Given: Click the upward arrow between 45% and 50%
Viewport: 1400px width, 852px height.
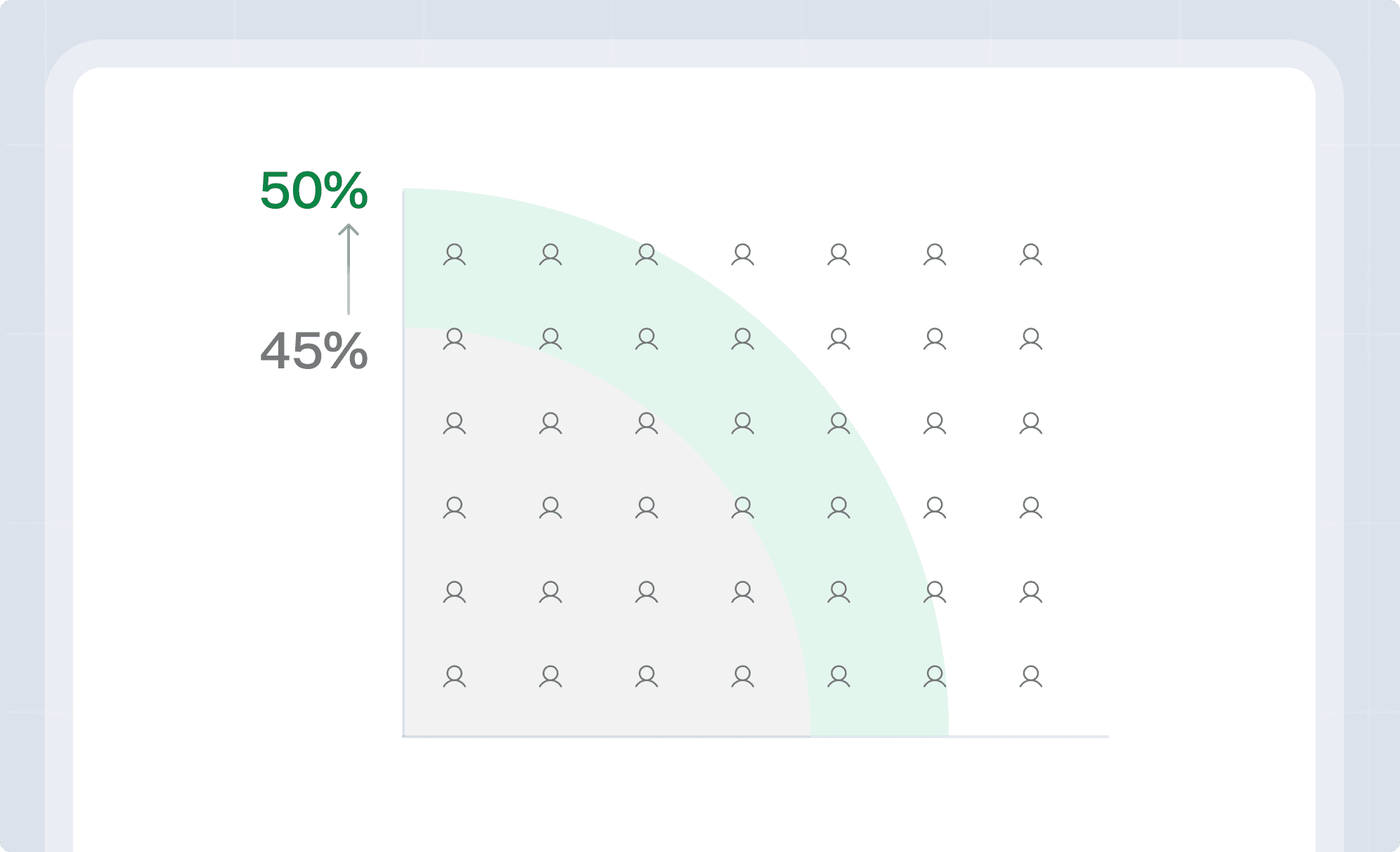Looking at the screenshot, I should 349,269.
